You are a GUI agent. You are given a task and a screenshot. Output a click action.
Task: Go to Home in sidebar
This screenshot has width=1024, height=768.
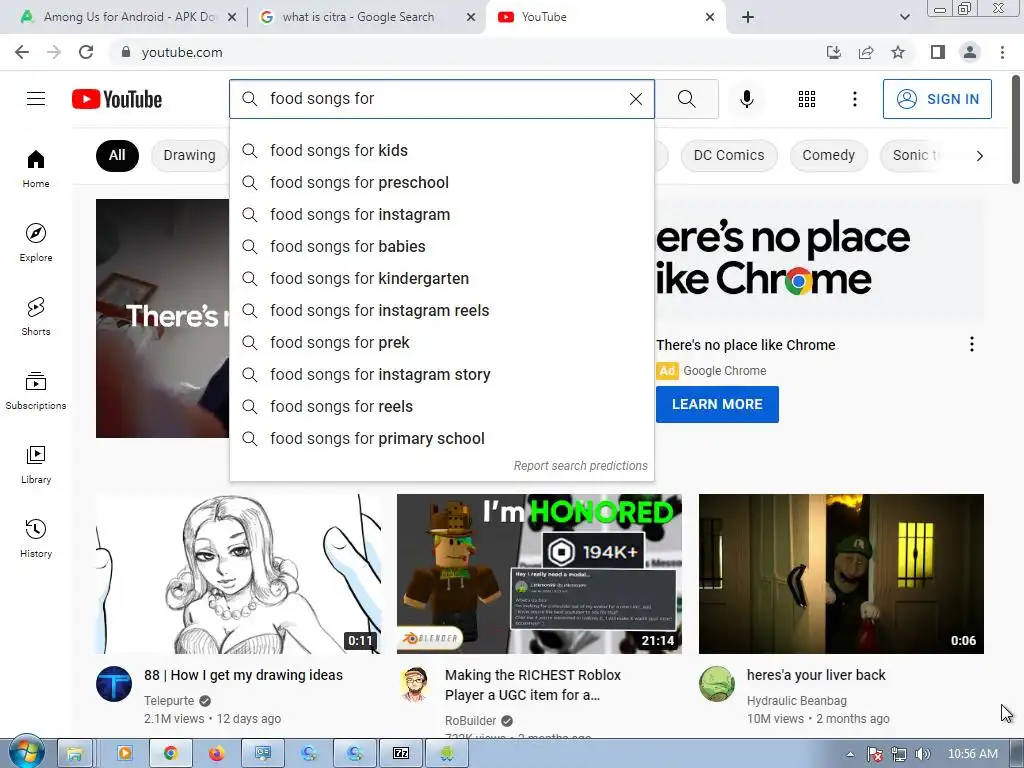pyautogui.click(x=36, y=168)
